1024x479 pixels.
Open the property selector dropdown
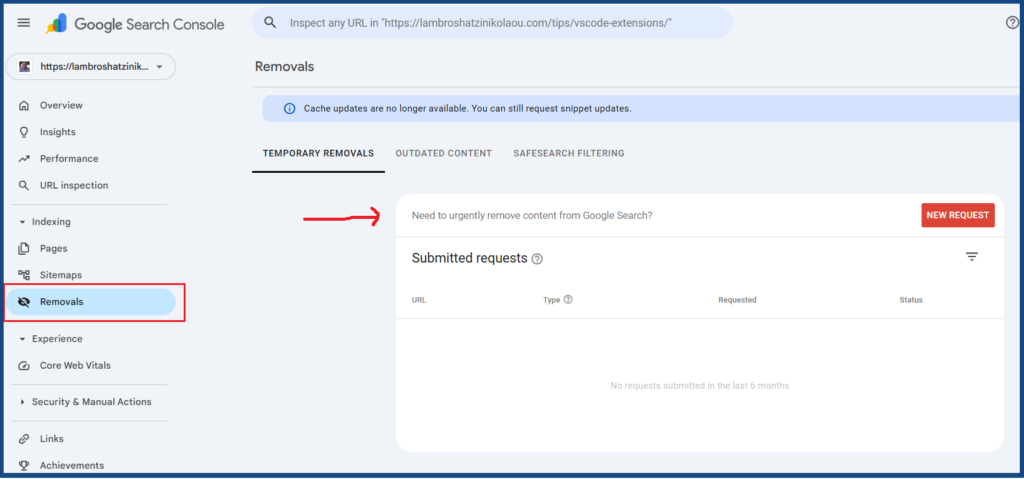[91, 67]
